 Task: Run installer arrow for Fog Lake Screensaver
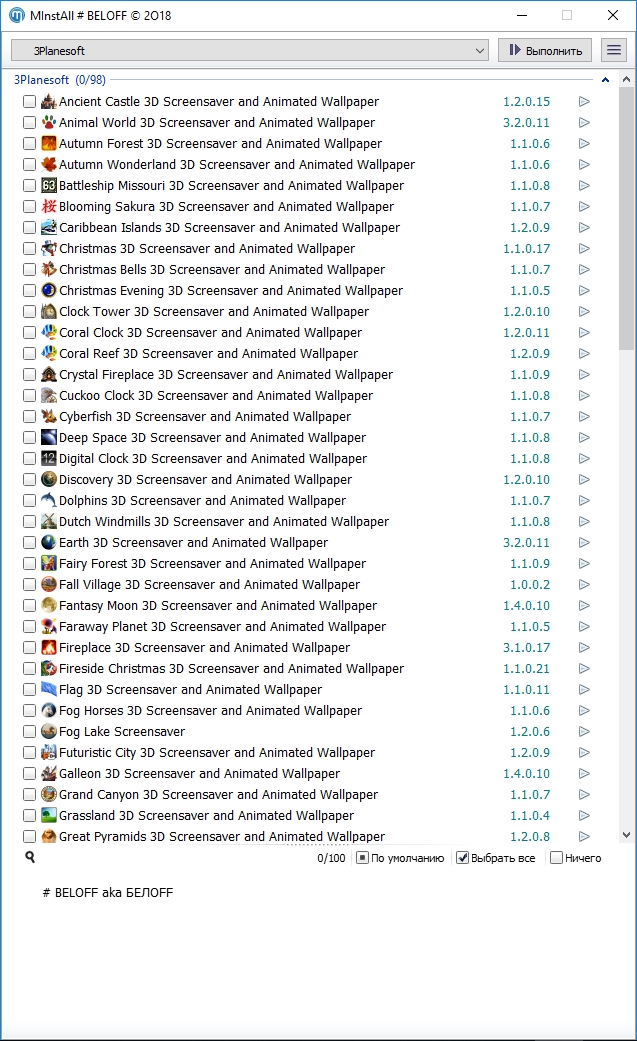coord(585,731)
